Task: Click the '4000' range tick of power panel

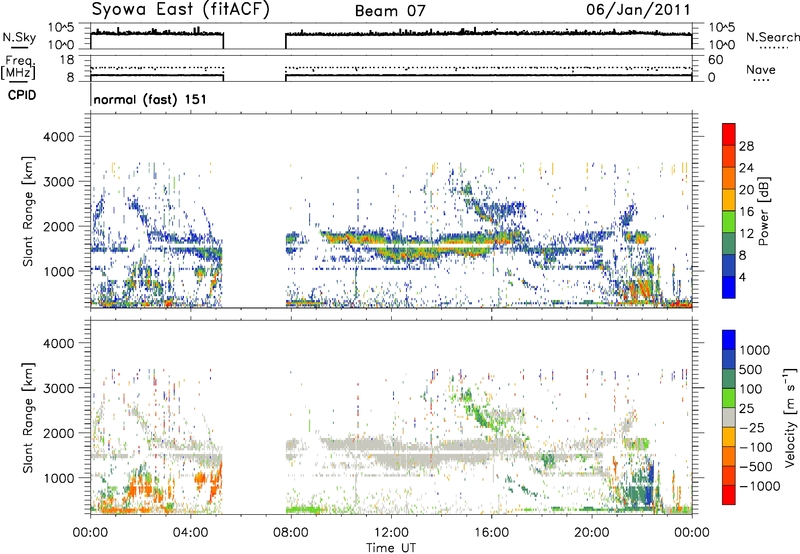Action: tap(58, 137)
